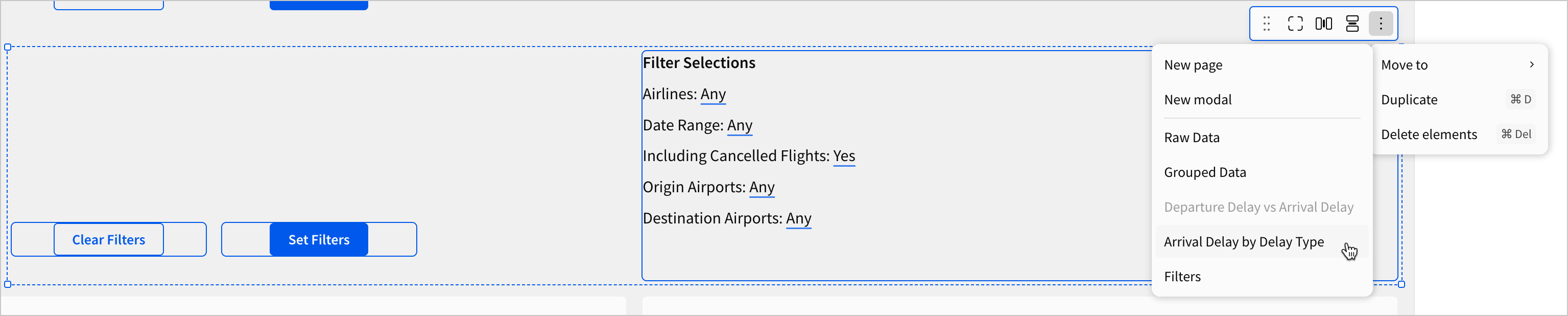Choose Duplicate from the context menu
The width and height of the screenshot is (1568, 316).
pos(1409,100)
